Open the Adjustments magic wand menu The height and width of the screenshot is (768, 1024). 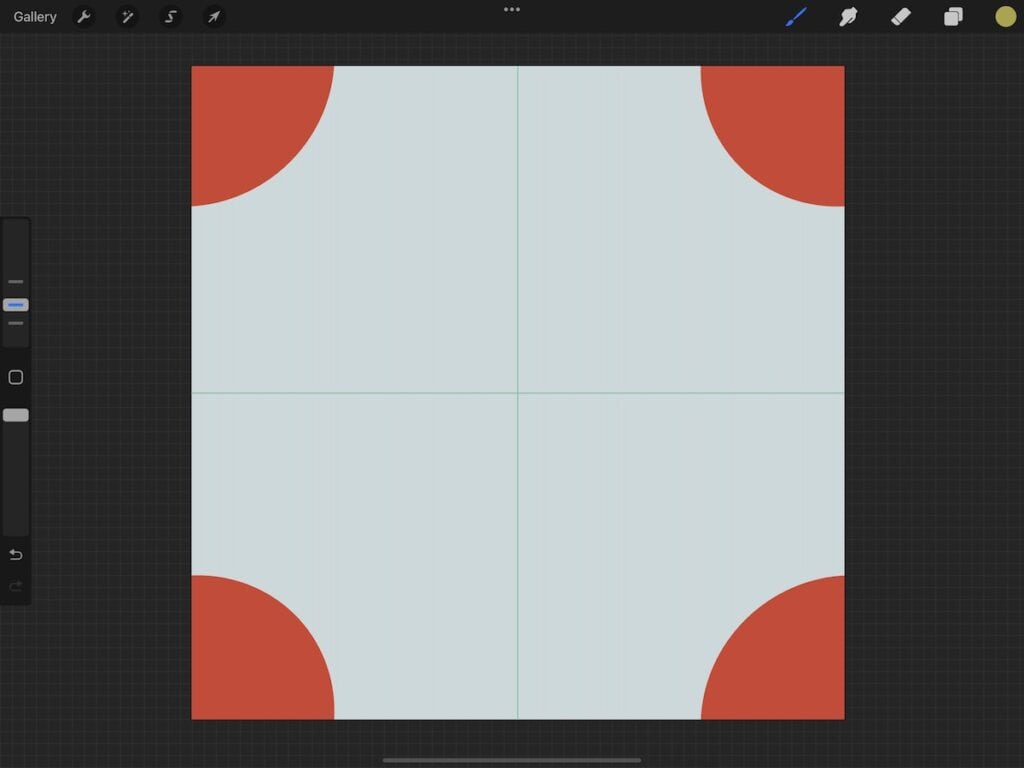pos(128,16)
